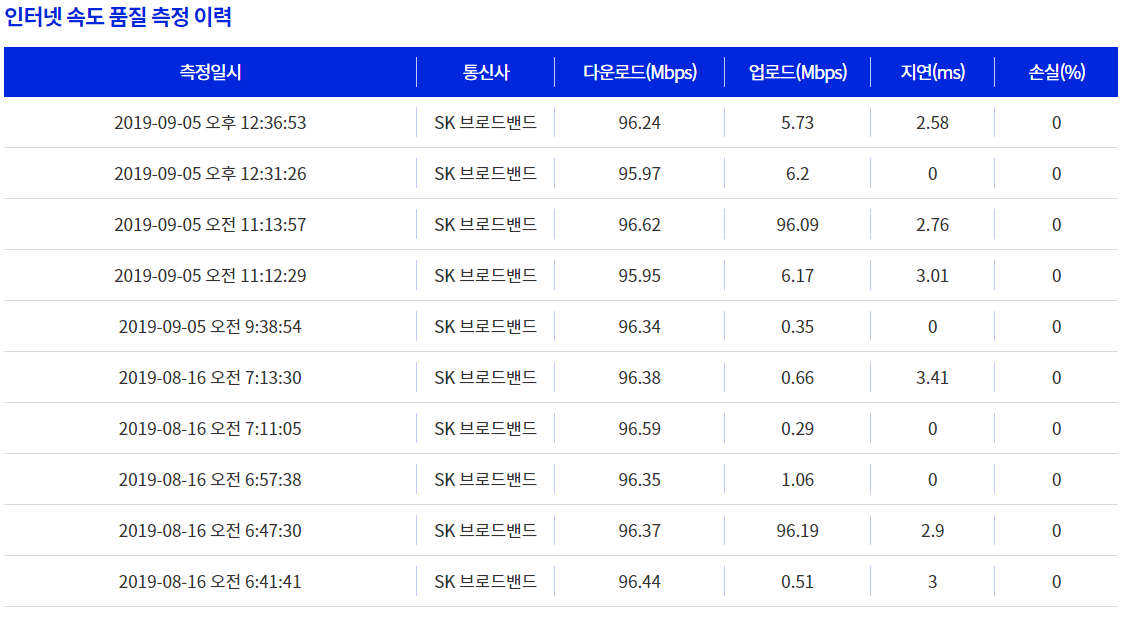
Task: Click the 손실(%) column header
Action: (1056, 72)
